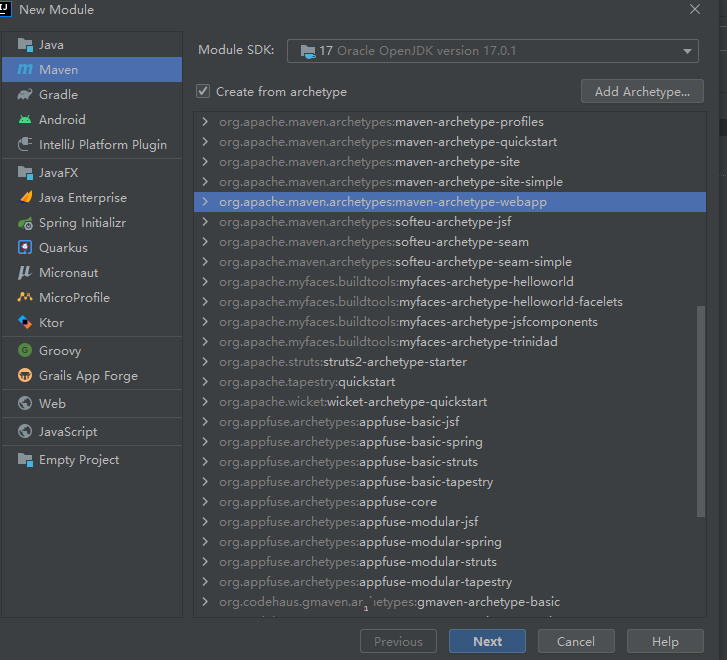This screenshot has width=727, height=660.
Task: Click the Quarkus icon
Action: [x=25, y=248]
